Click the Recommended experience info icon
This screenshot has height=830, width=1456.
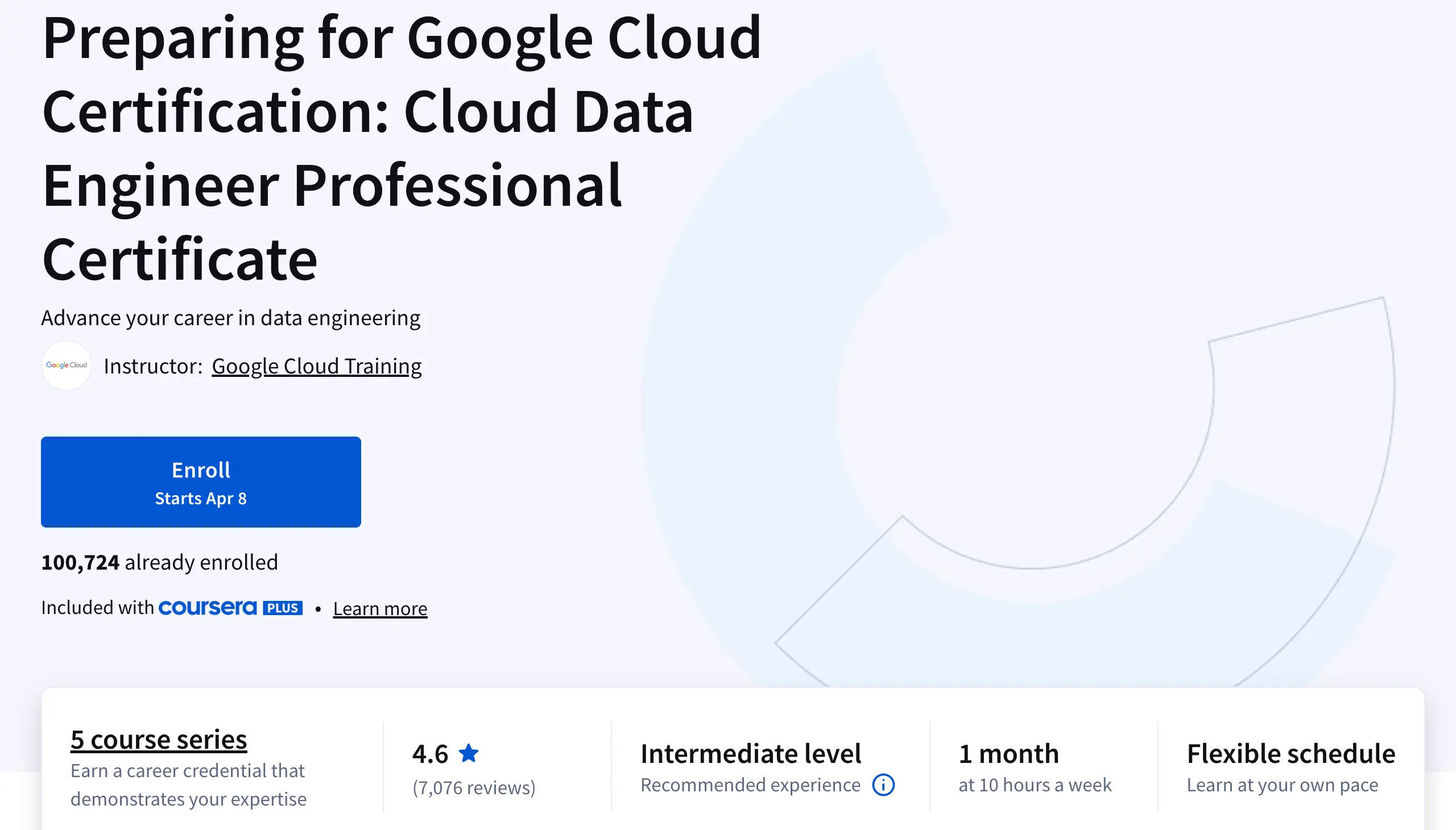pos(883,785)
